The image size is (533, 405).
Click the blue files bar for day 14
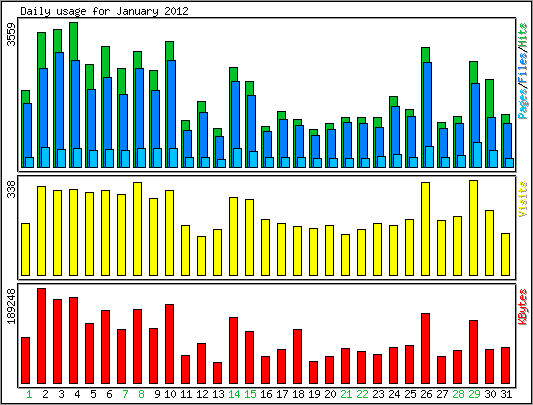tap(235, 114)
